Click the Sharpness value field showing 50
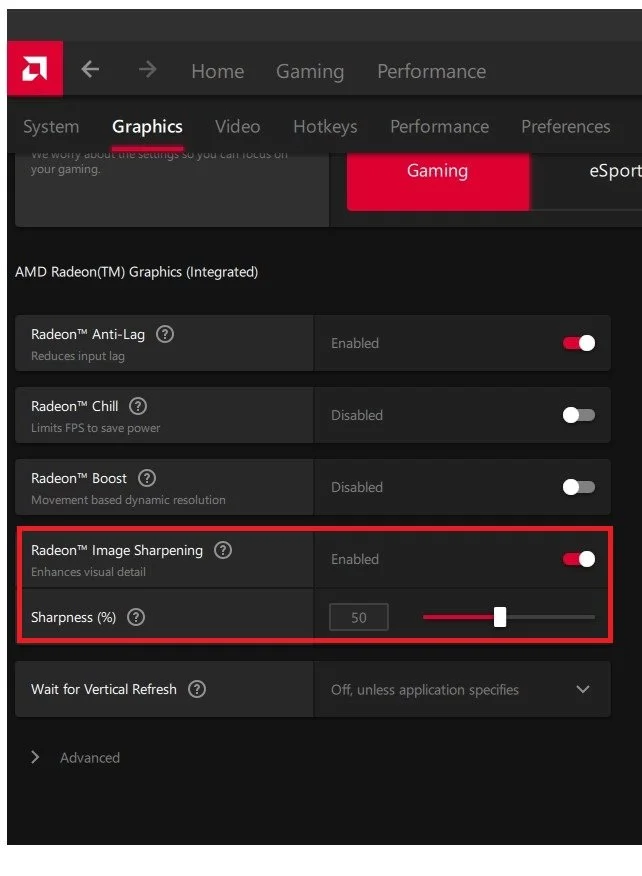This screenshot has width=642, height=876. pos(359,617)
